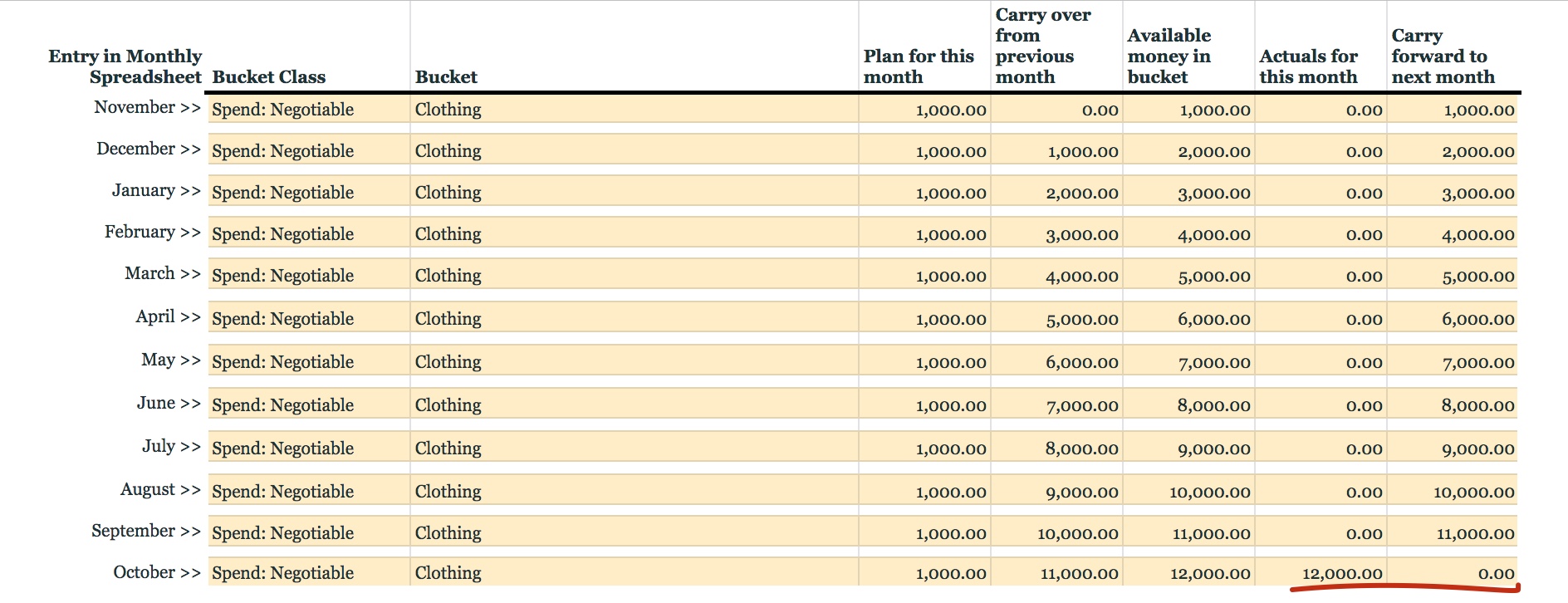The width and height of the screenshot is (1568, 603).
Task: Click the 'October >>' row label
Action: pyautogui.click(x=158, y=572)
